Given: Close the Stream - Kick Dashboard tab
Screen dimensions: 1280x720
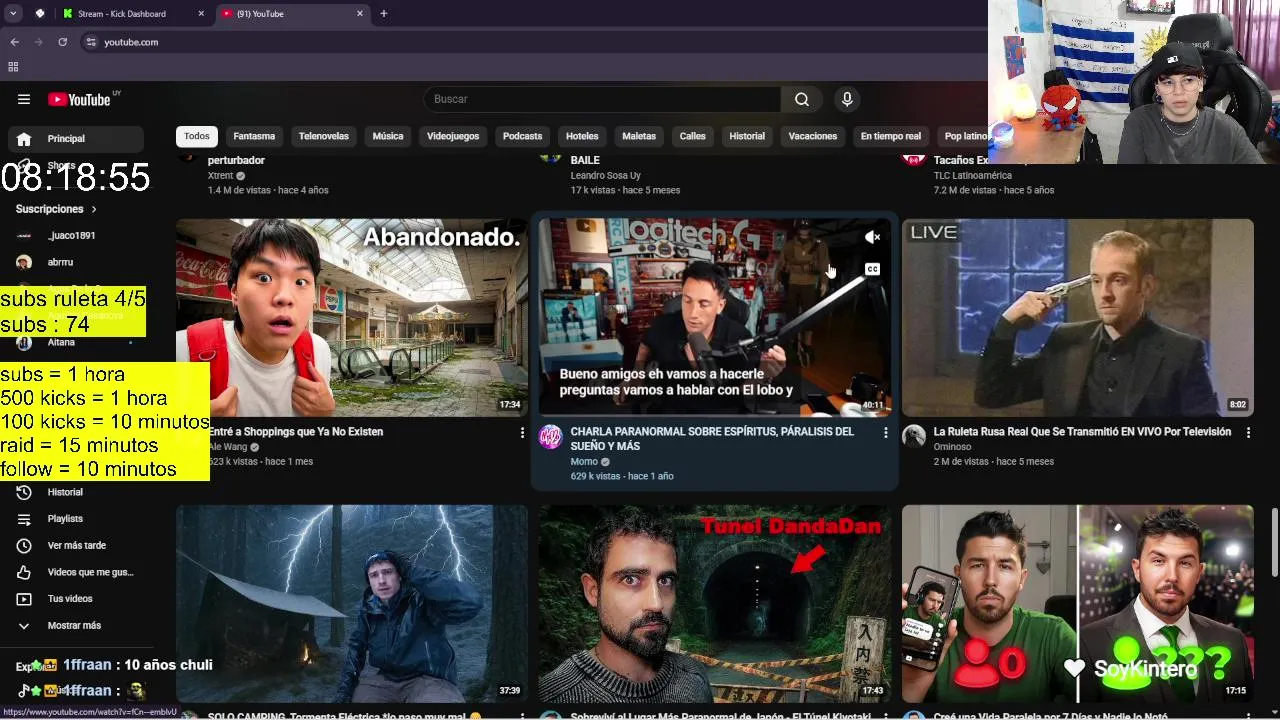Looking at the screenshot, I should coord(201,14).
